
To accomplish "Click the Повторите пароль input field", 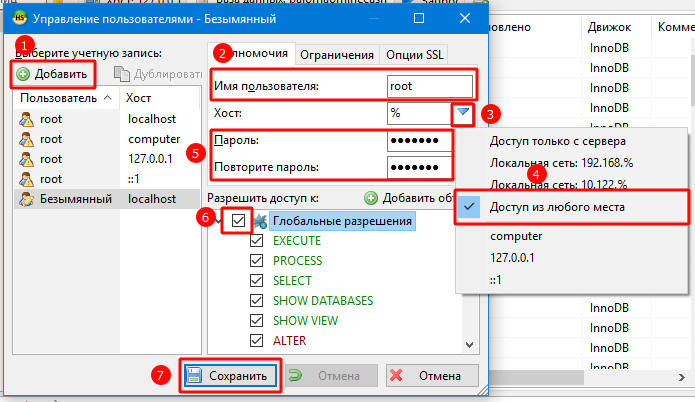I will pos(419,168).
